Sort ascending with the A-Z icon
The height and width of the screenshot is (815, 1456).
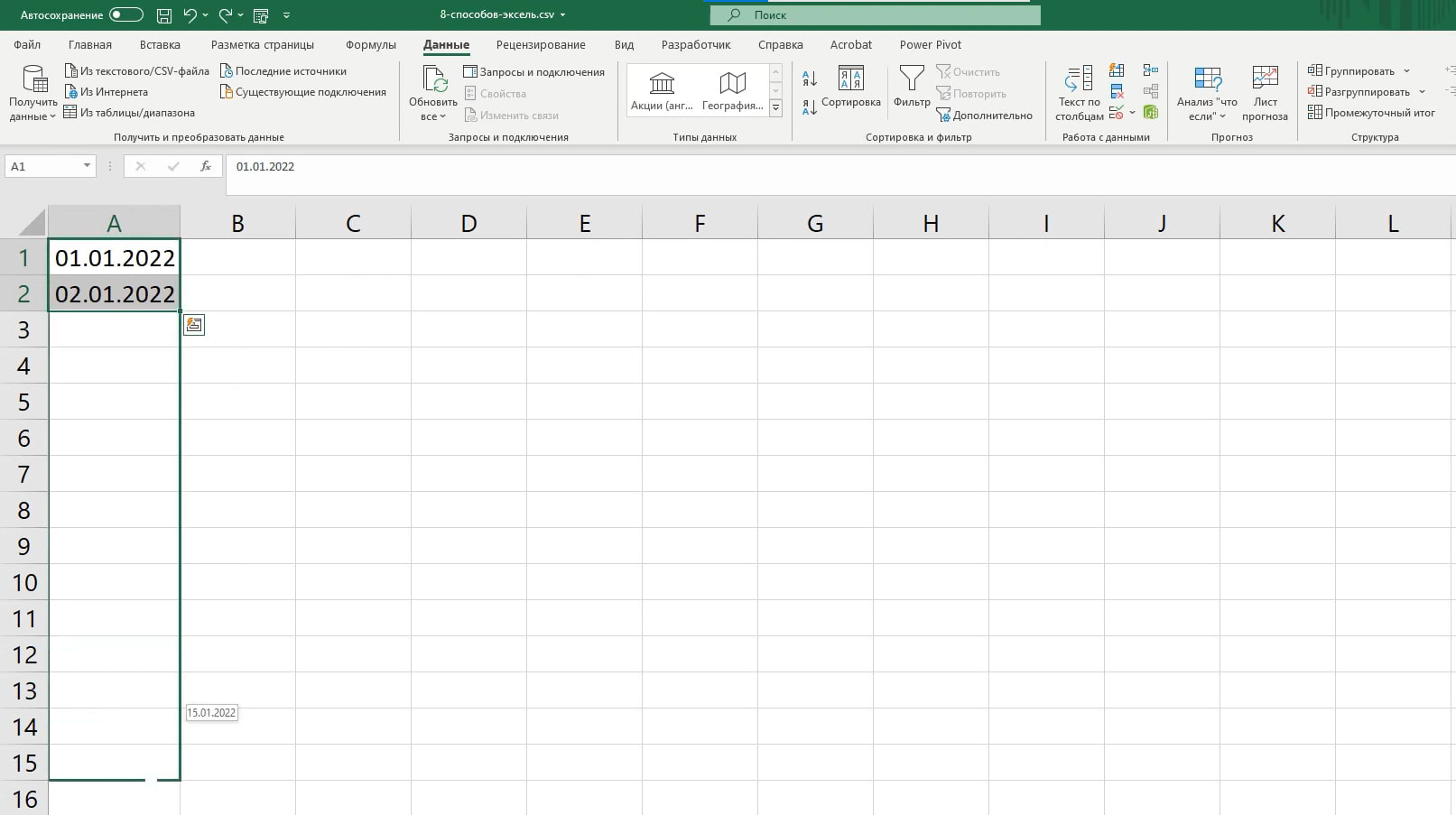pos(810,79)
